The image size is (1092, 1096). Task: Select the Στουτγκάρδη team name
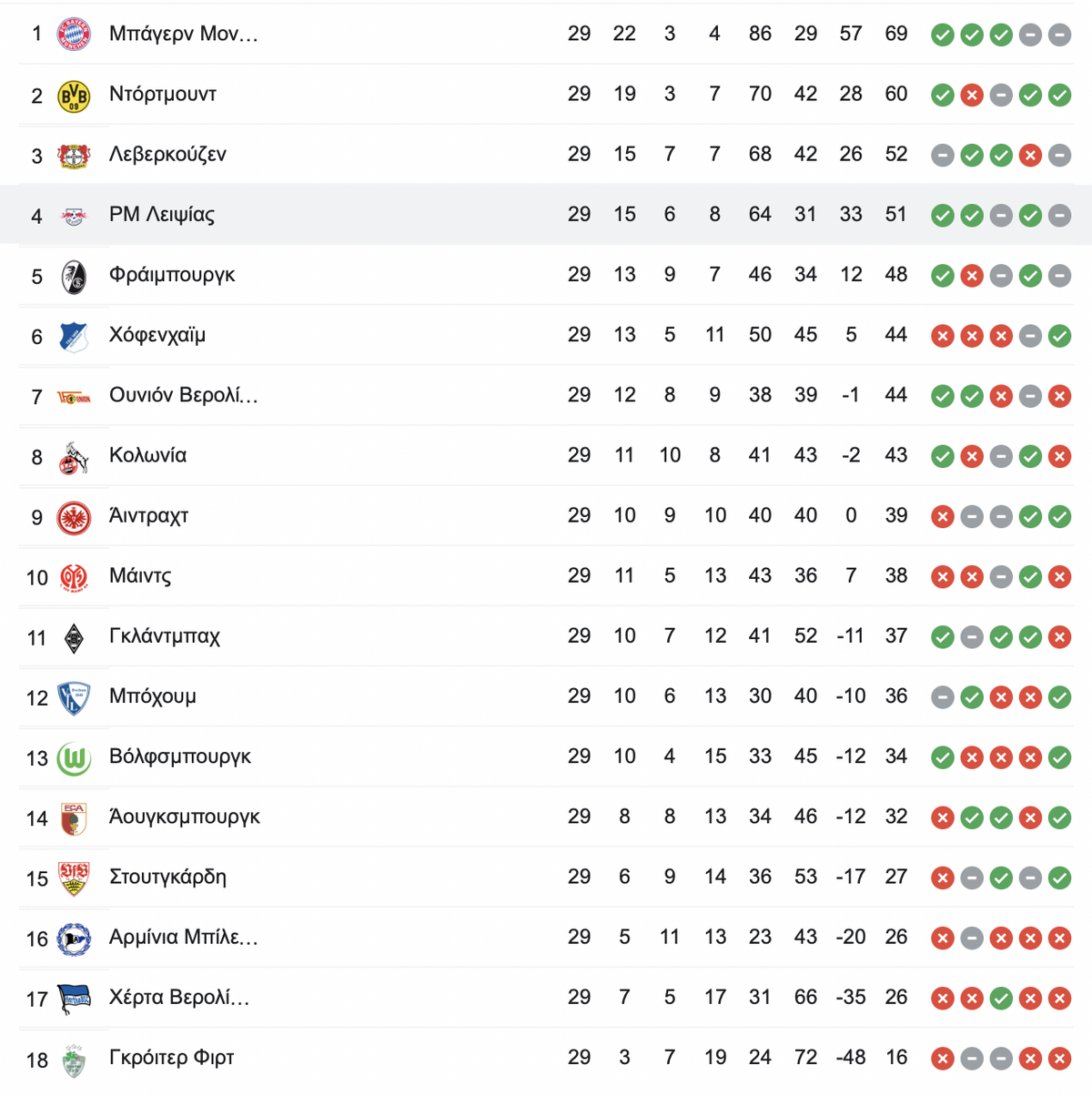(x=167, y=876)
